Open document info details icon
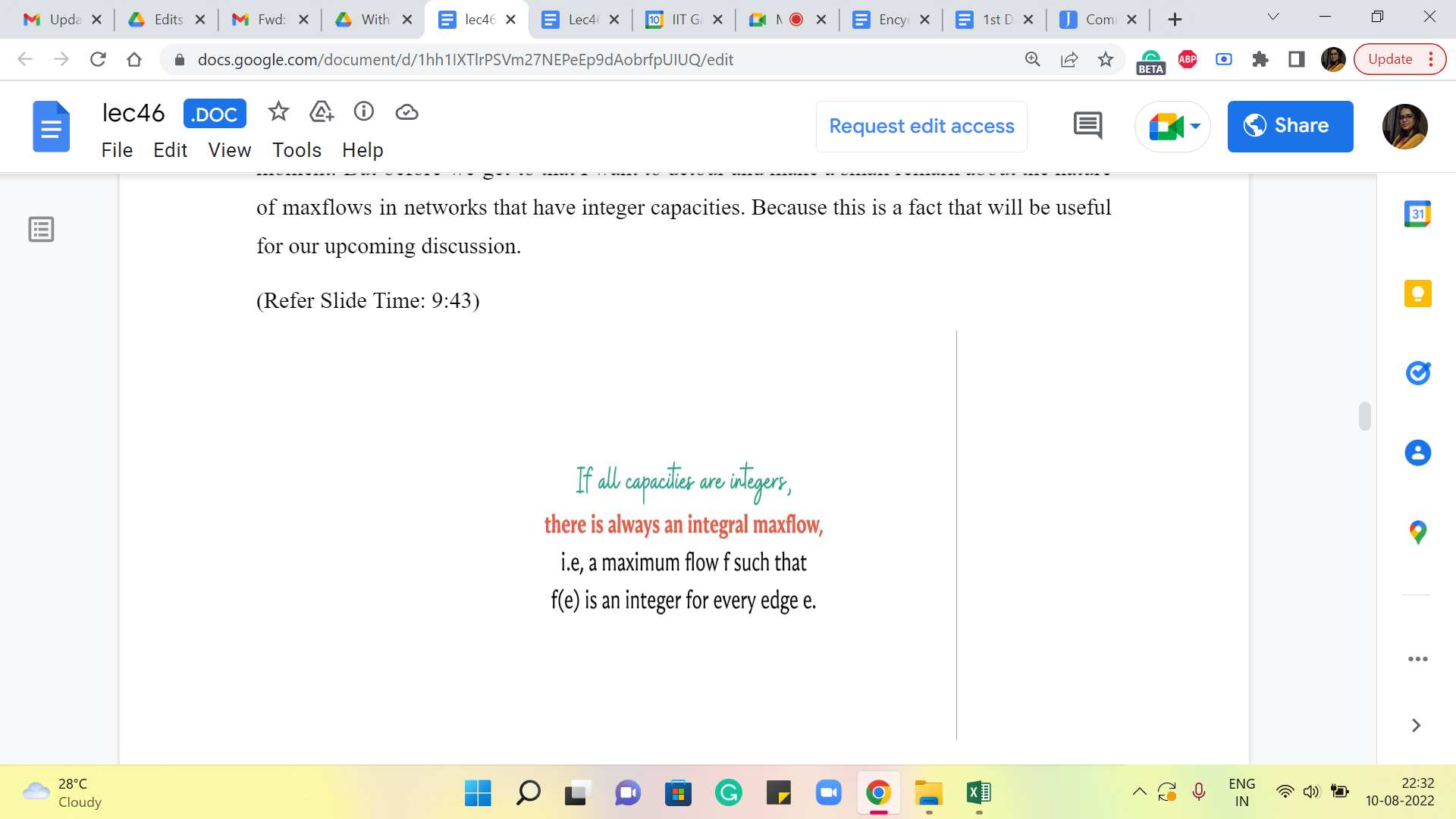1456x819 pixels. tap(364, 112)
